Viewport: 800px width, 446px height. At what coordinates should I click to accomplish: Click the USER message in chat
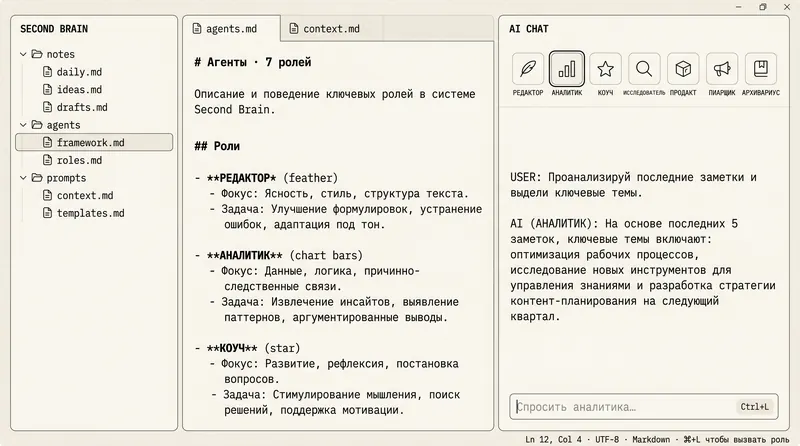(633, 185)
